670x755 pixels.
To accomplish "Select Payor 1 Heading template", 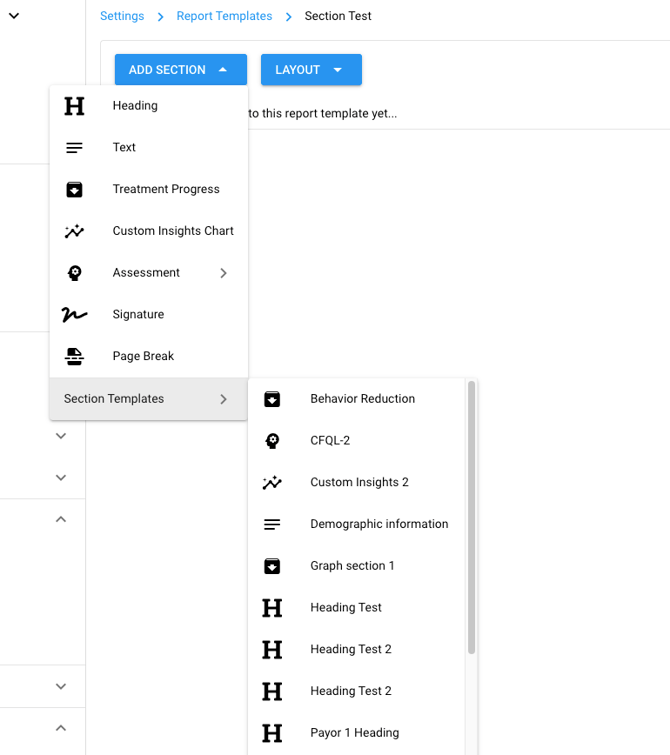I will tap(354, 733).
